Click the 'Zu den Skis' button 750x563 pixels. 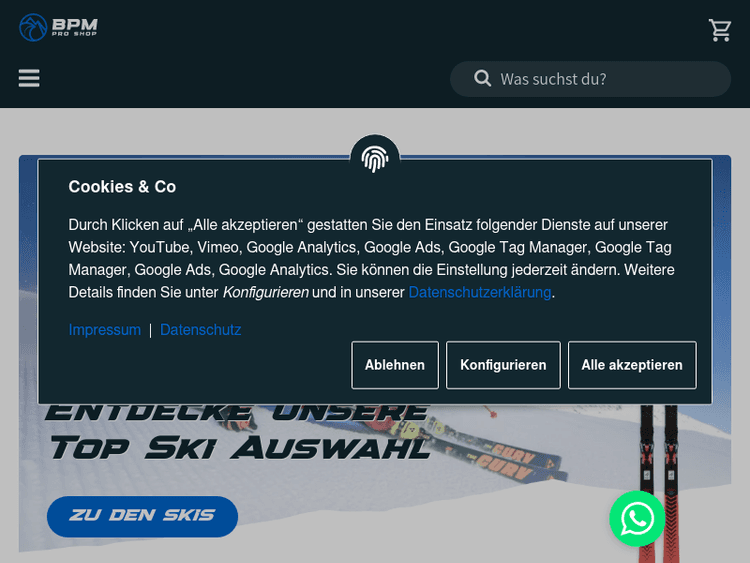click(143, 516)
